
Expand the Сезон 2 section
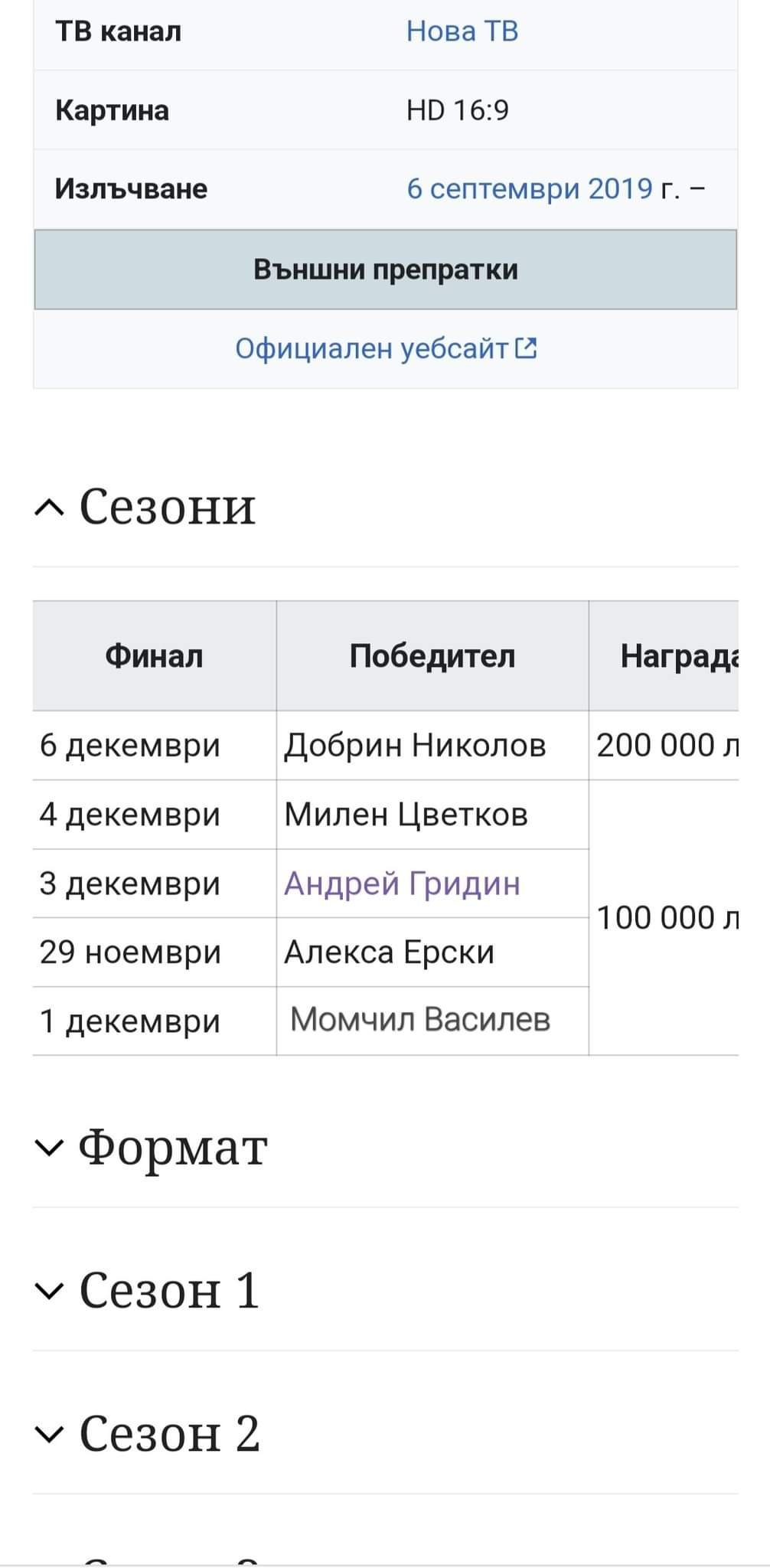pos(50,1433)
